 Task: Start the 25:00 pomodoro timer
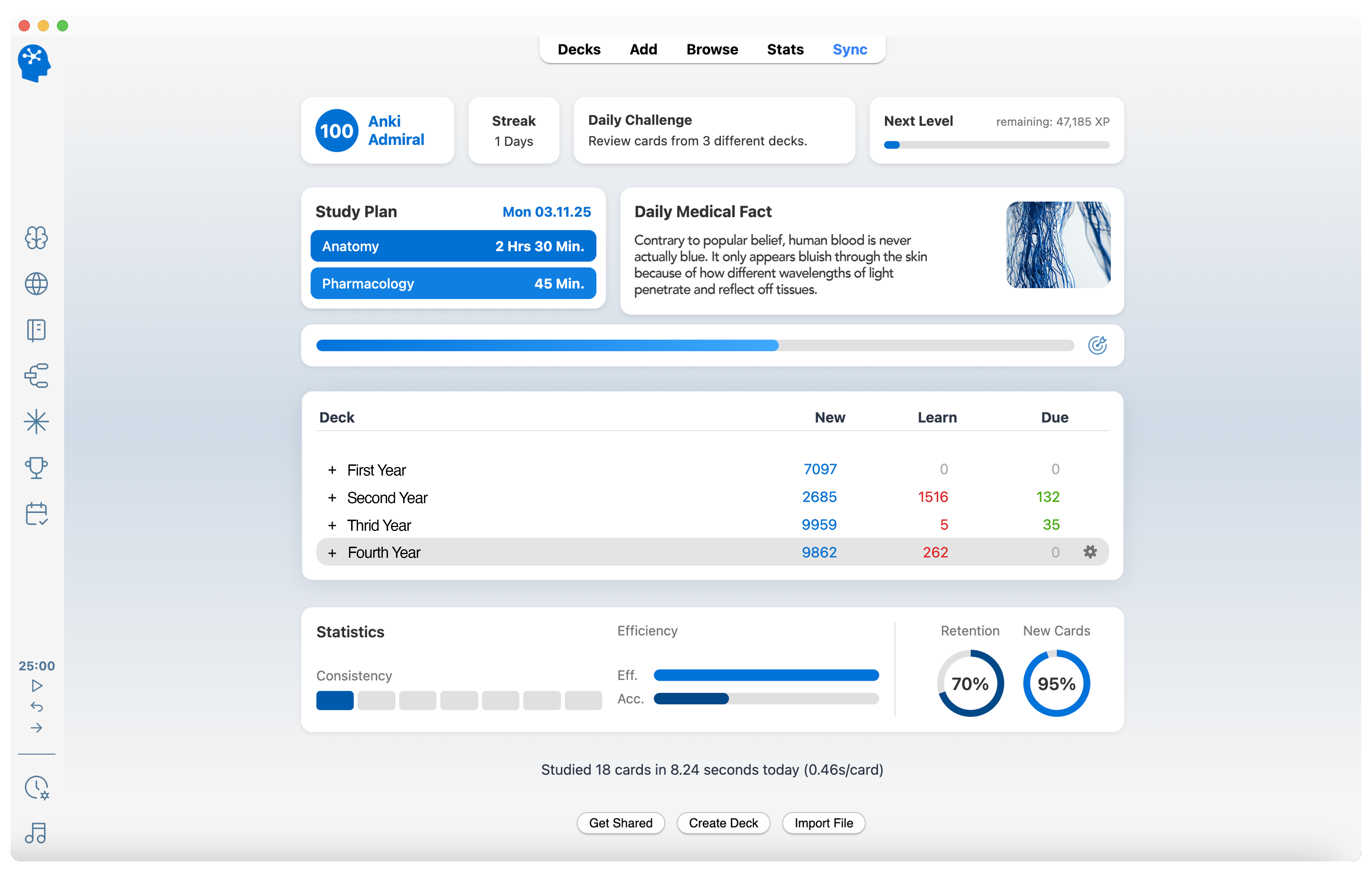[x=36, y=686]
